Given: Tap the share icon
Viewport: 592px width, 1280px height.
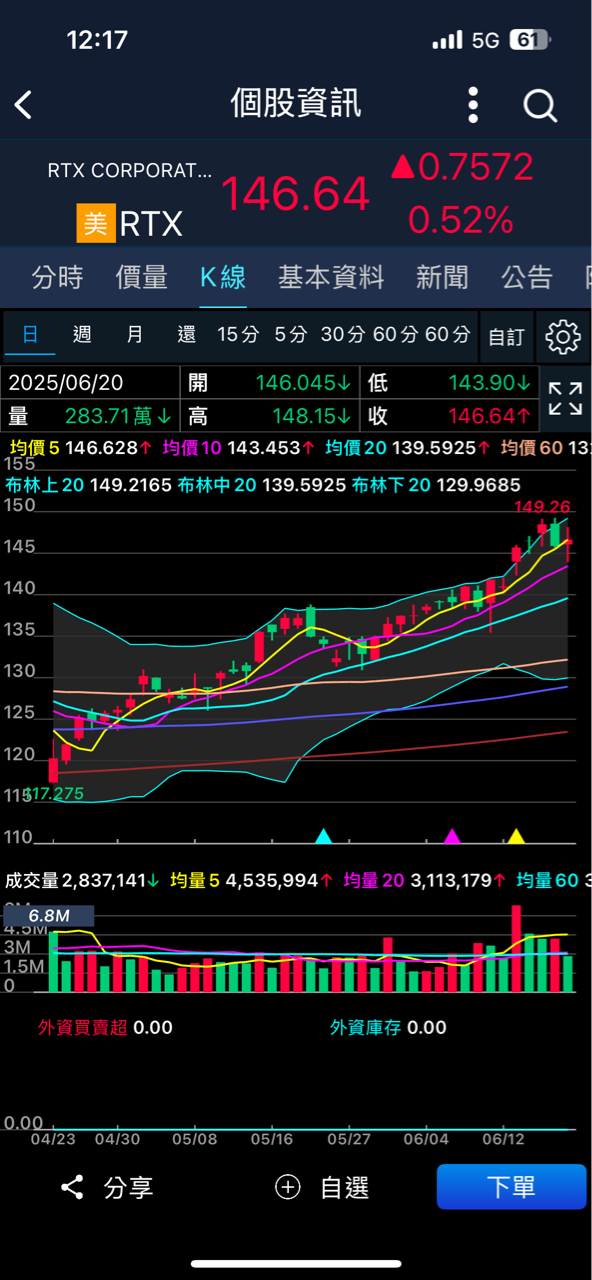Looking at the screenshot, I should pyautogui.click(x=72, y=1187).
